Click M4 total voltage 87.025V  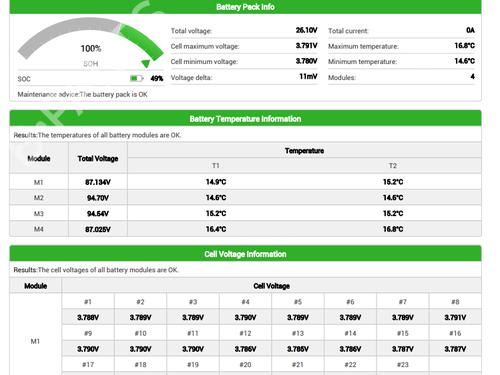coord(98,229)
